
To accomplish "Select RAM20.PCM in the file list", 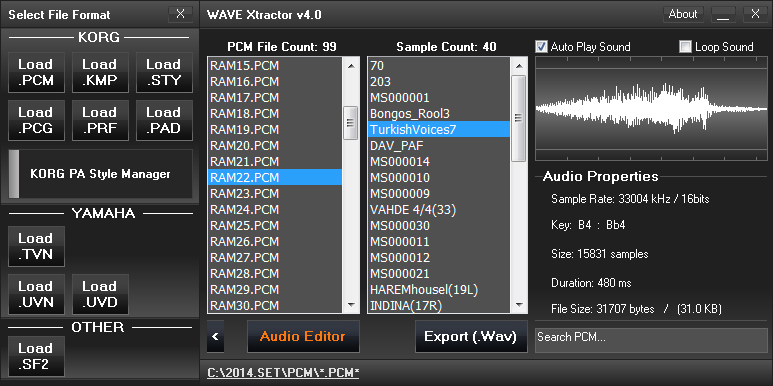I will pos(275,145).
